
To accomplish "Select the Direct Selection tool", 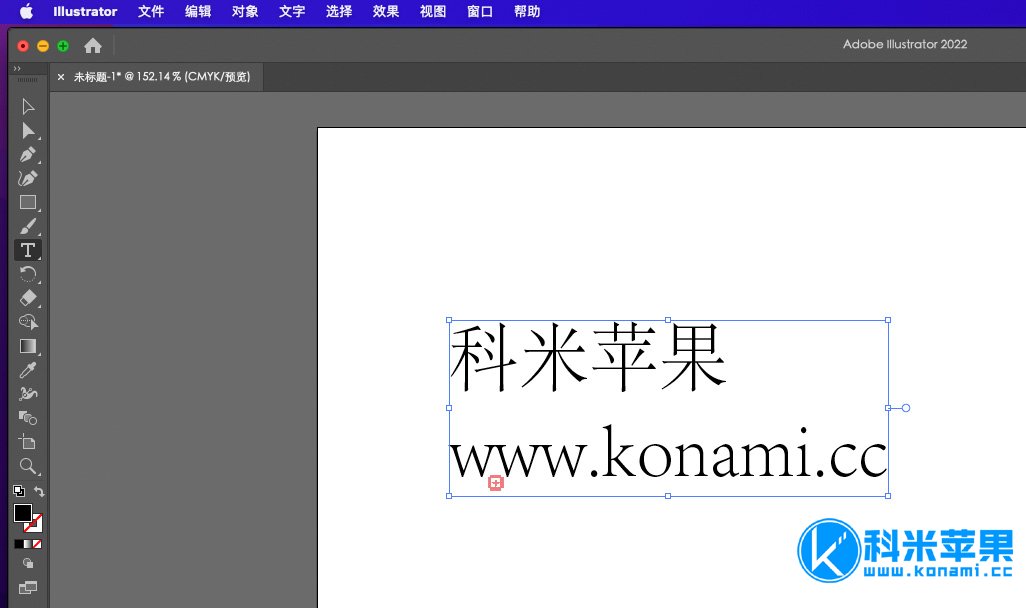I will pyautogui.click(x=27, y=130).
